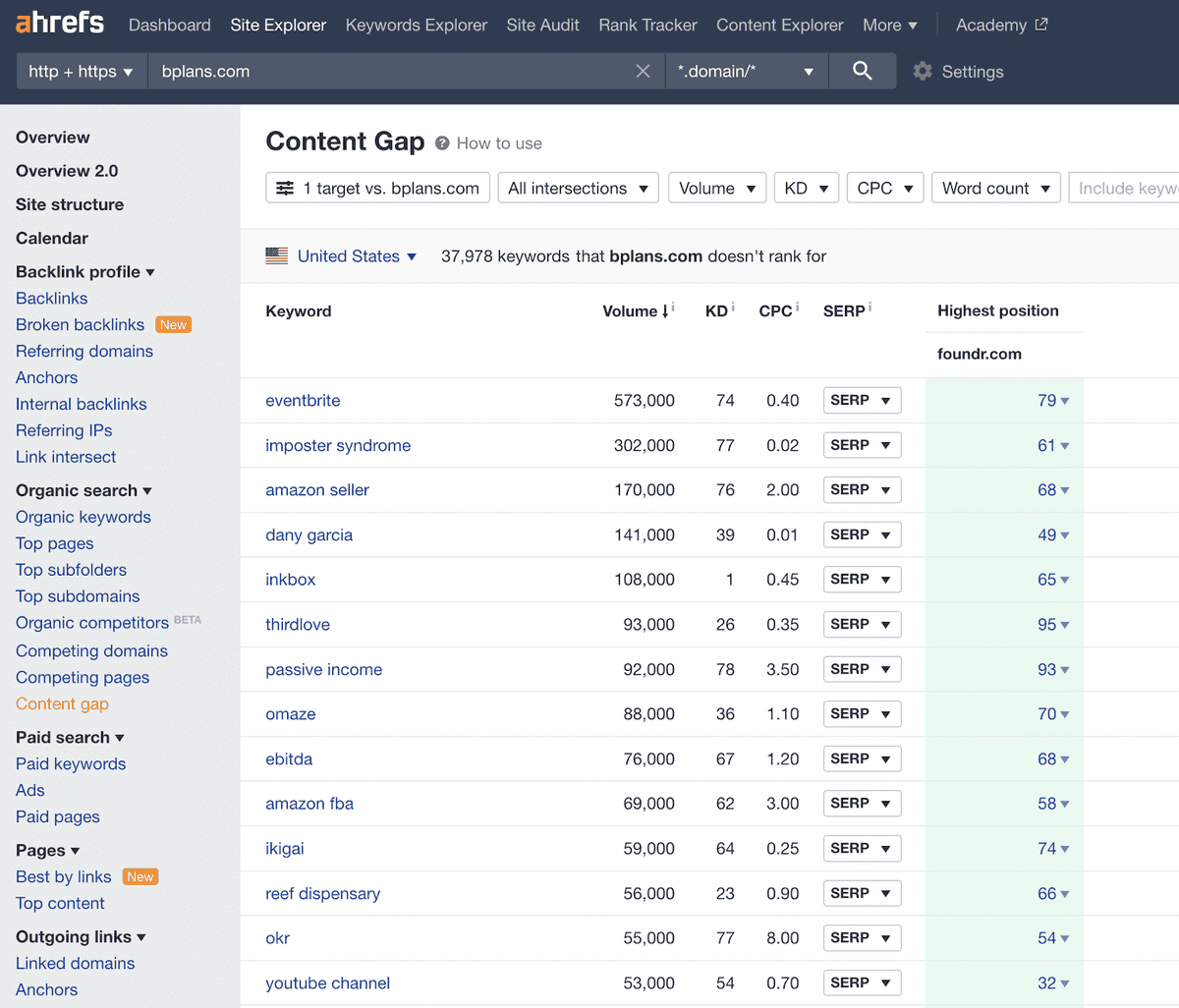Click the How to use link
This screenshot has width=1179, height=1008.
[499, 143]
